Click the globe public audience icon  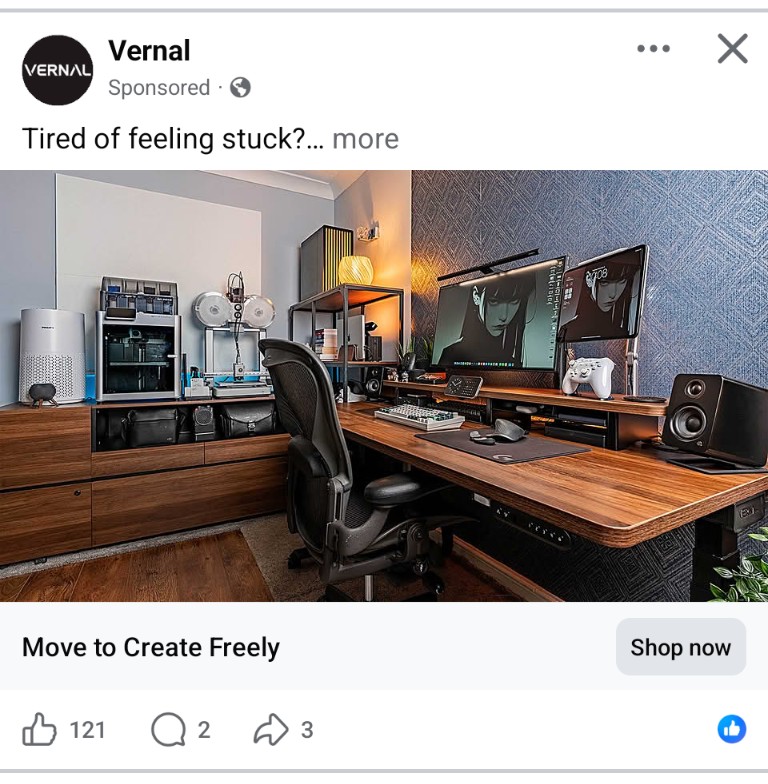coord(240,88)
